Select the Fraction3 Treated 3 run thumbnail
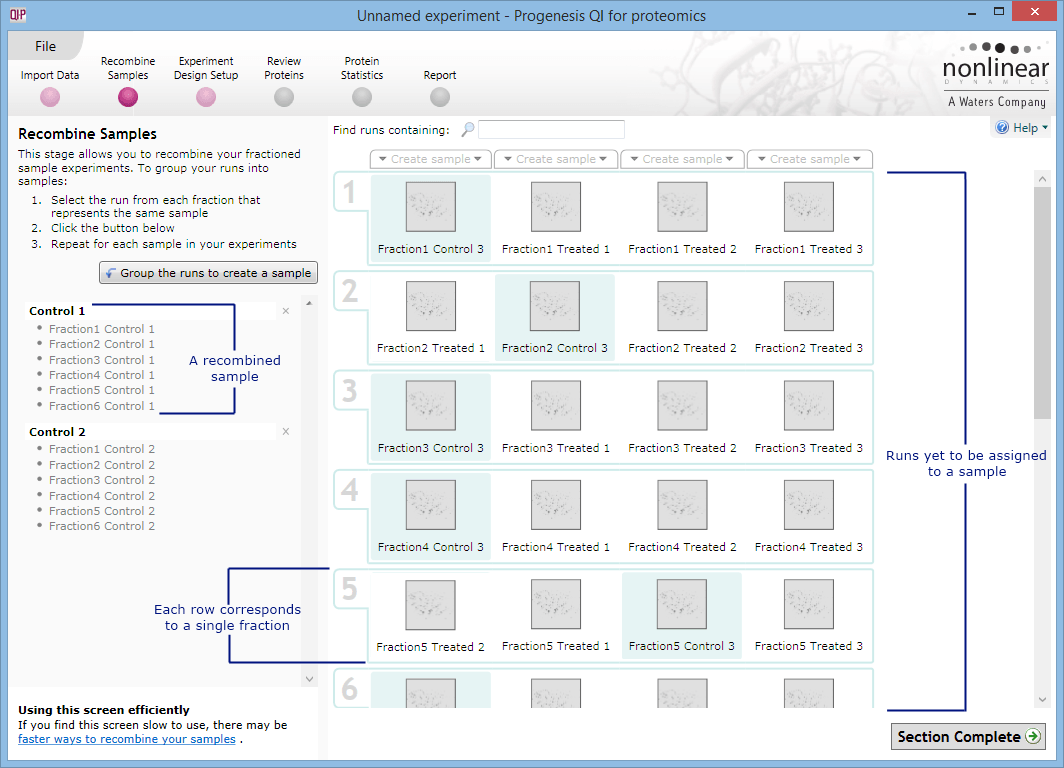 pyautogui.click(x=809, y=406)
